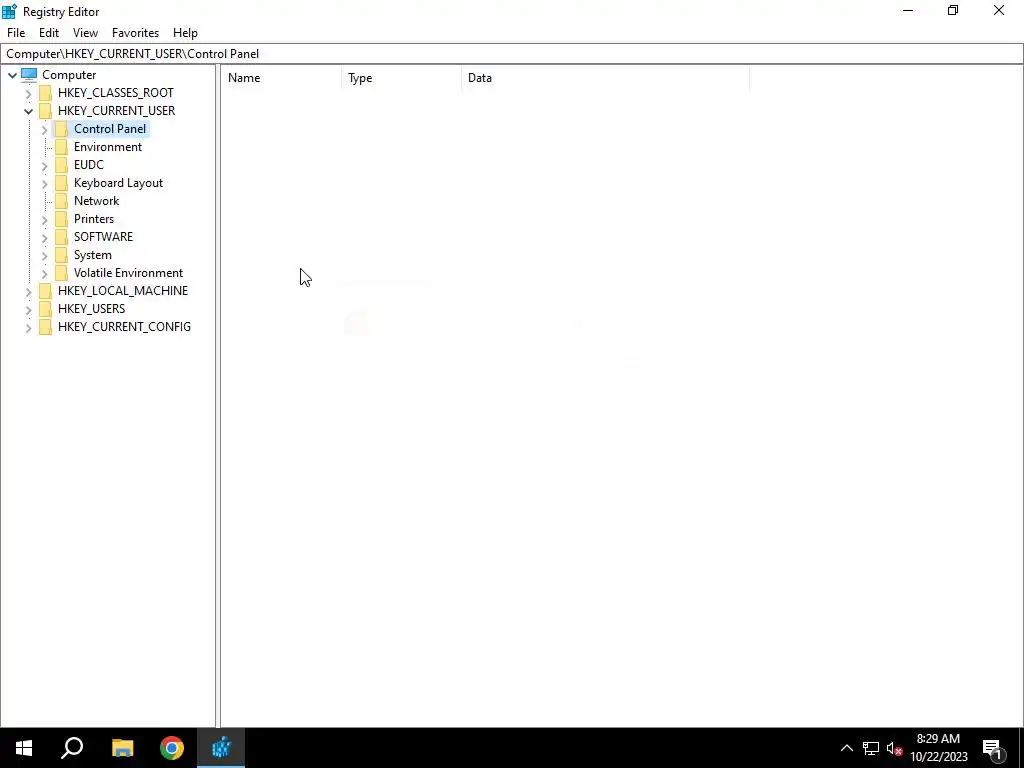Click the Volatile Environment folder icon

(61, 272)
